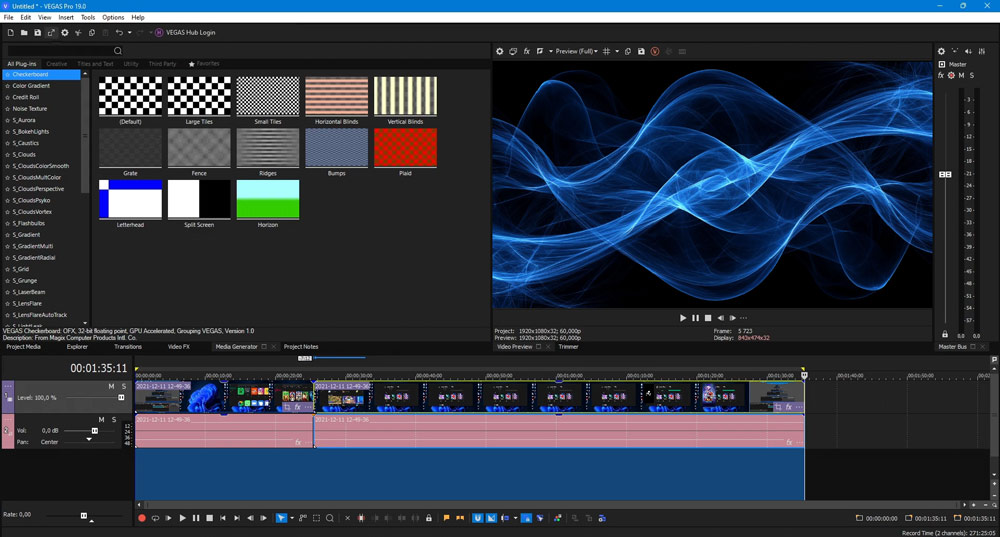This screenshot has height=537, width=1000.
Task: Switch to the Transitions tab
Action: coord(128,347)
